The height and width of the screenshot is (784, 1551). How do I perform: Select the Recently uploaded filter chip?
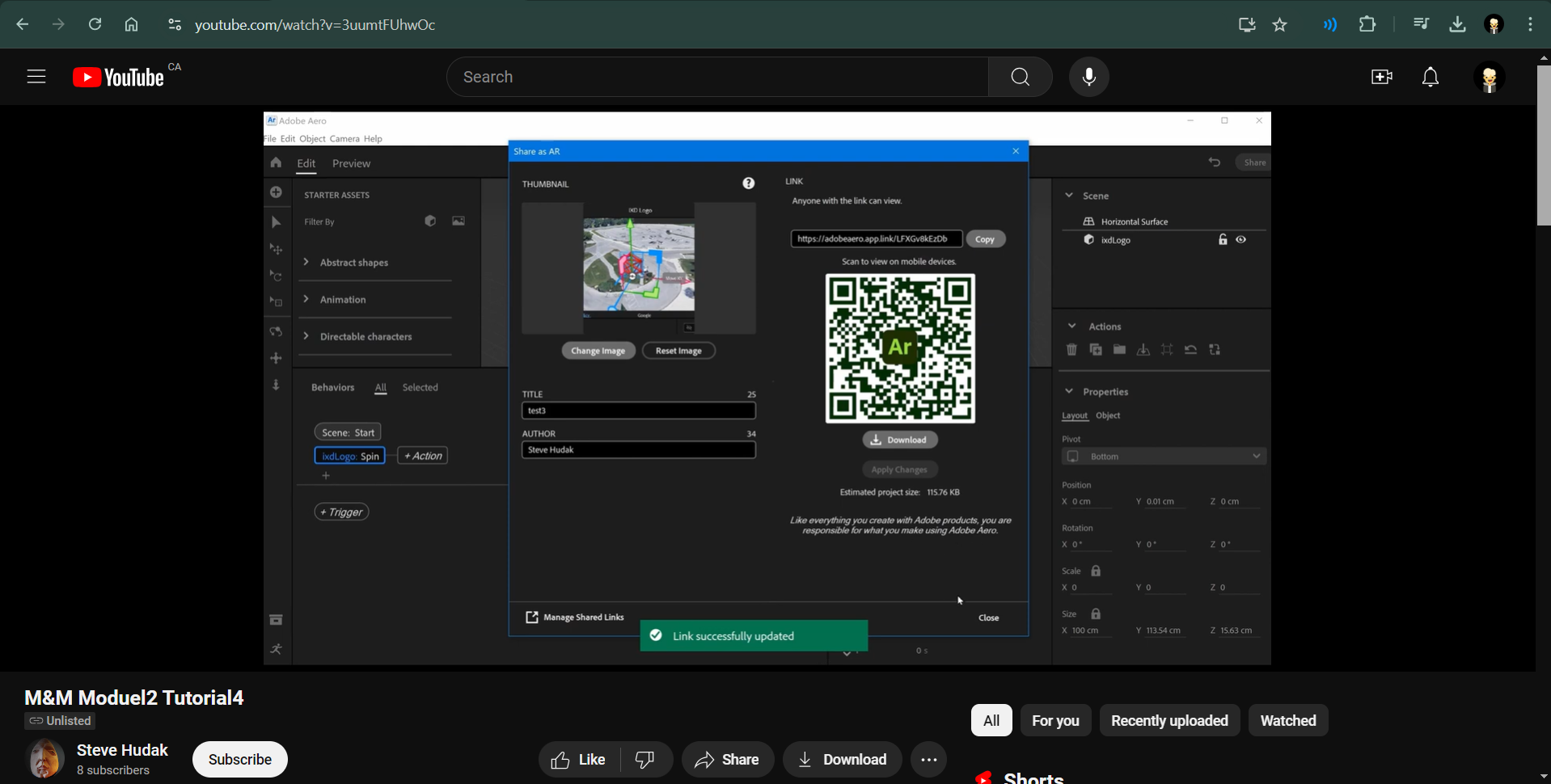pyautogui.click(x=1169, y=720)
